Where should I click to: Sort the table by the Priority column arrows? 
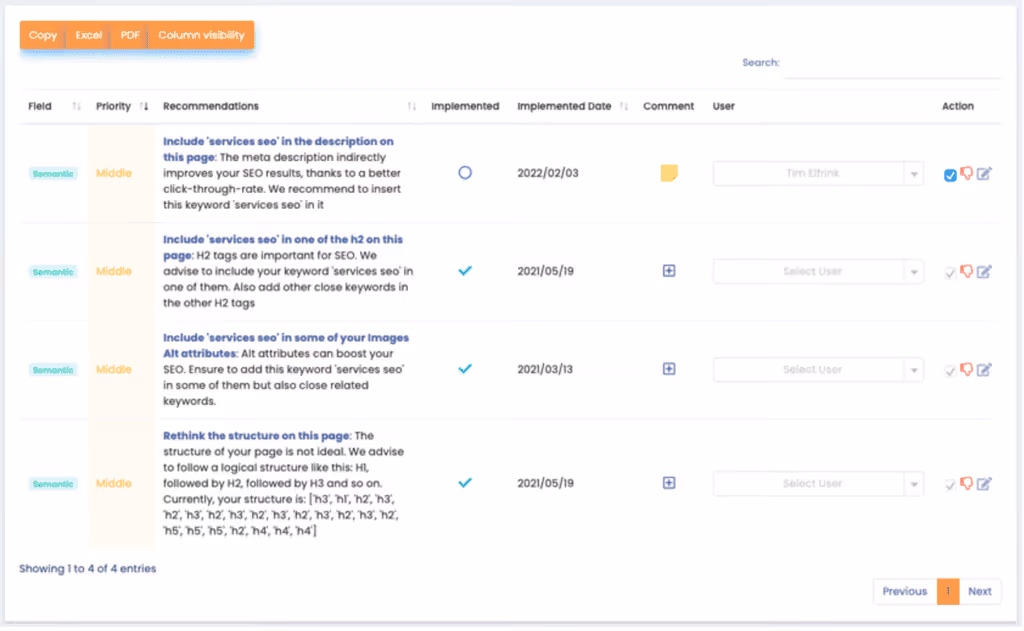pyautogui.click(x=144, y=106)
